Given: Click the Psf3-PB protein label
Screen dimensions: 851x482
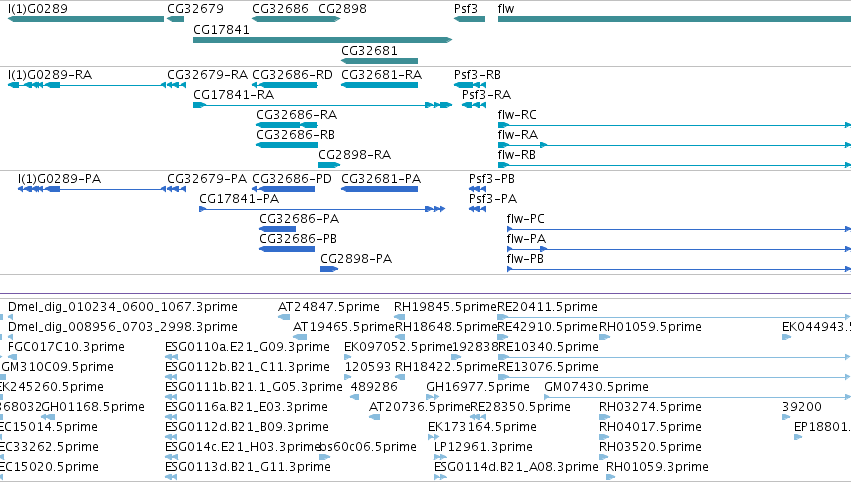Looking at the screenshot, I should (492, 179).
